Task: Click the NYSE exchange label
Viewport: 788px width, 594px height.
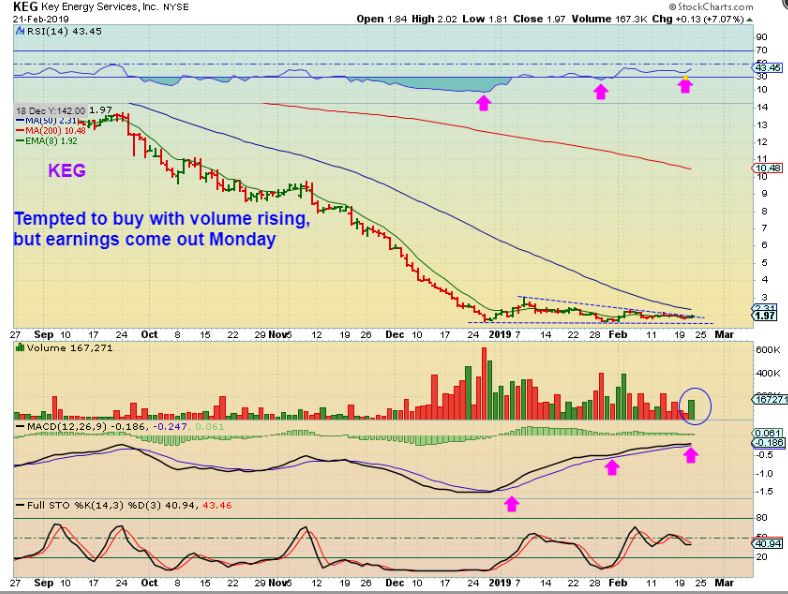Action: click(176, 7)
